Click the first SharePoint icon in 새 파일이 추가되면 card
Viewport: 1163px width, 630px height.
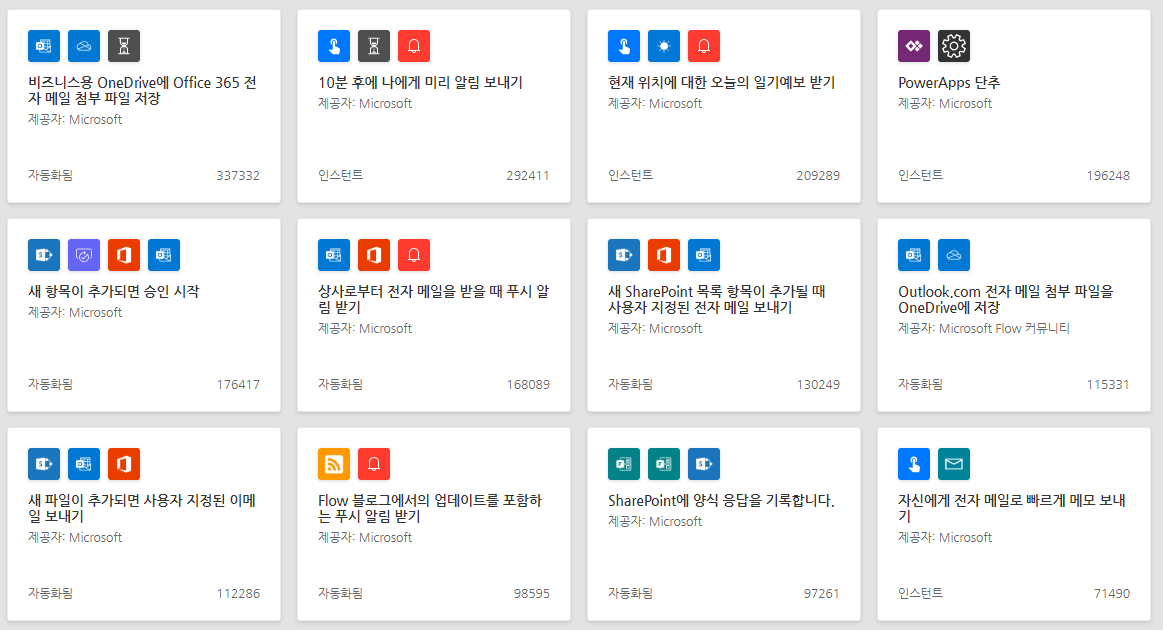(44, 464)
